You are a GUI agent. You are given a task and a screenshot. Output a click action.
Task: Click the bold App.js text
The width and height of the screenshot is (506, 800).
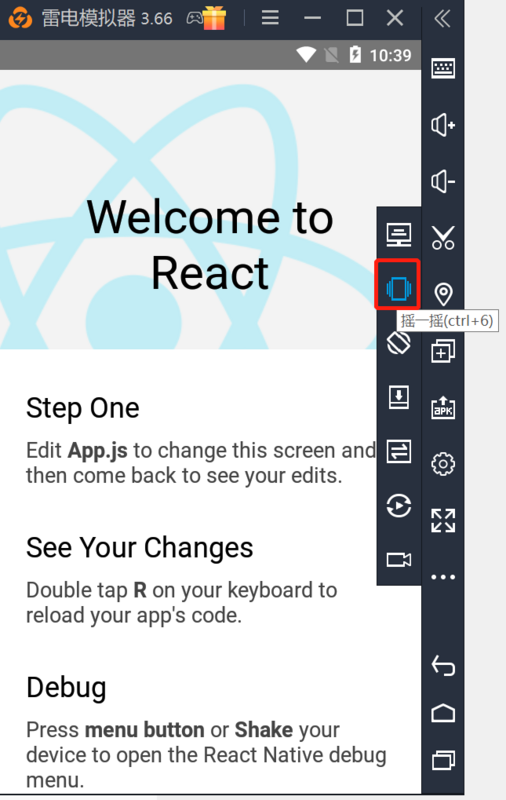[x=97, y=451]
